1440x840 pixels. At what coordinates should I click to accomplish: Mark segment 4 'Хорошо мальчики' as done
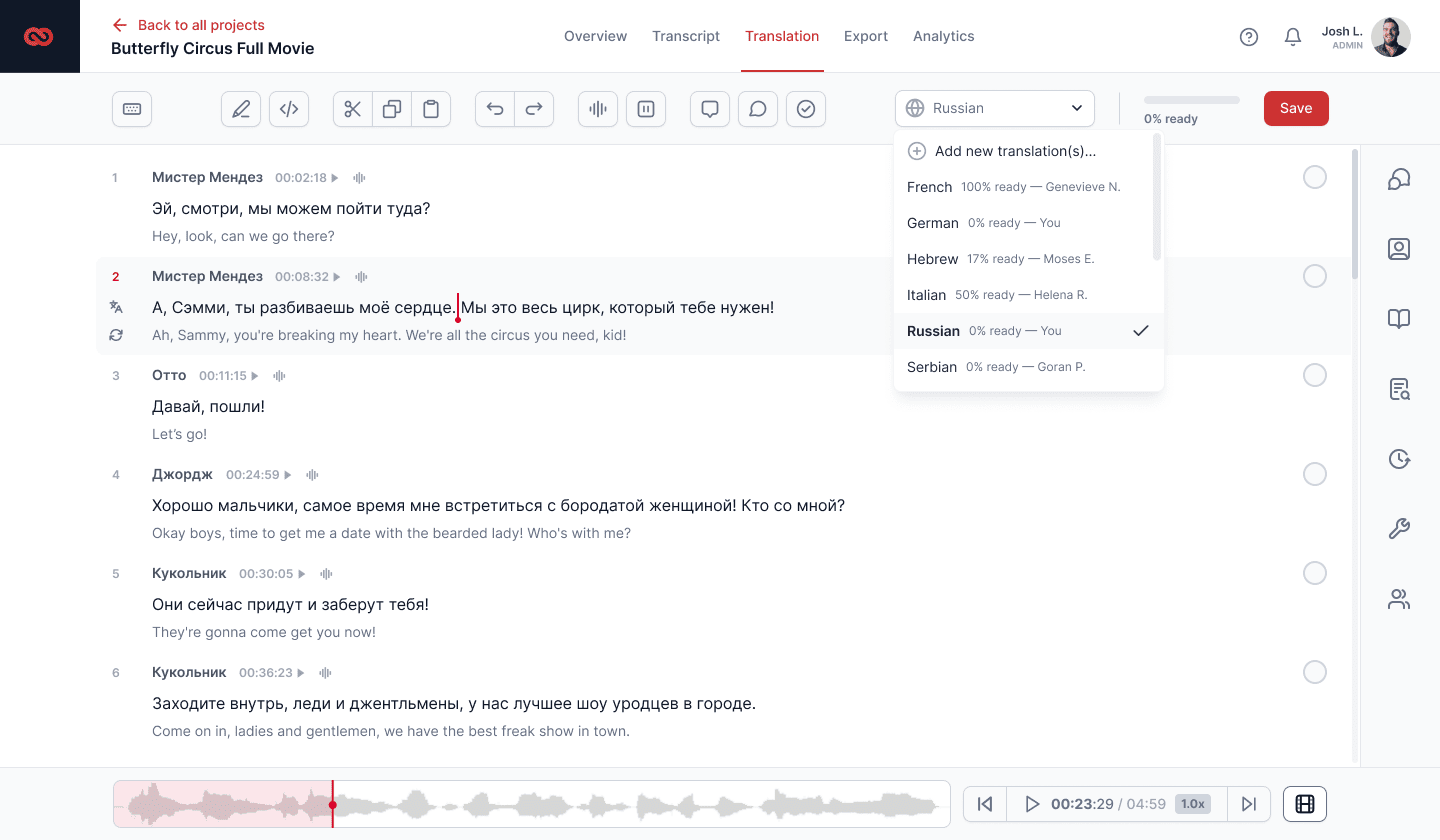(x=1315, y=474)
